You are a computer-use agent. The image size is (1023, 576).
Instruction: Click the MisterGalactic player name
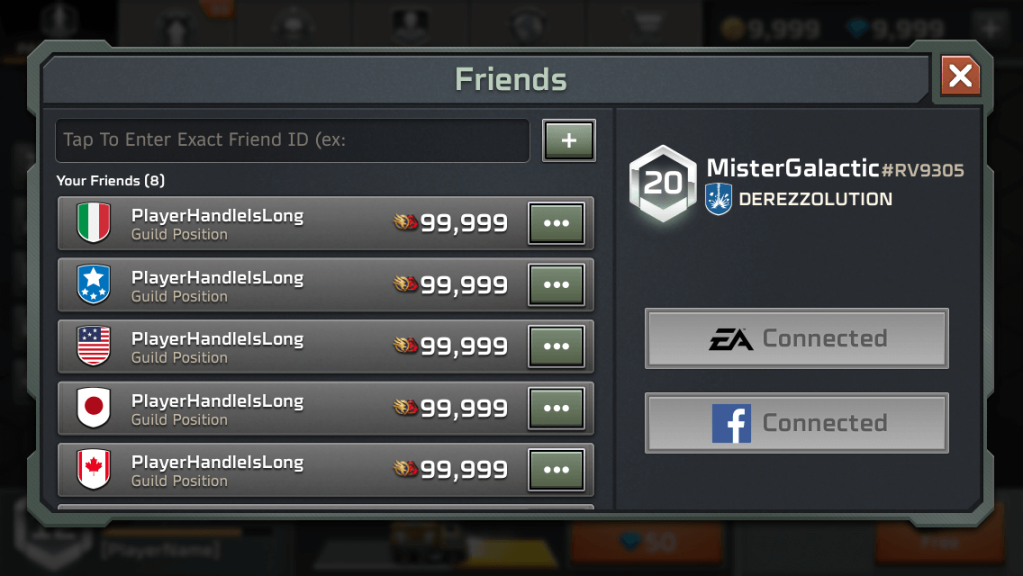[x=793, y=168]
